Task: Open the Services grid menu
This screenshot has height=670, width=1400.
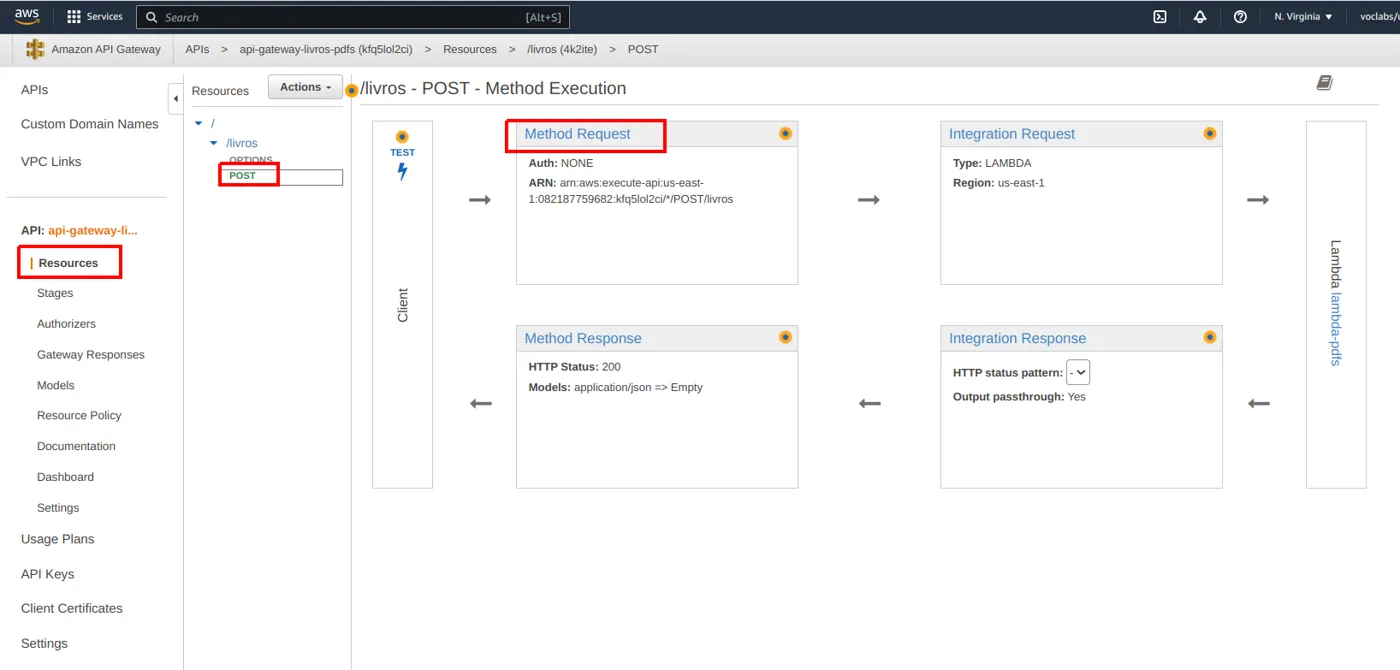Action: tap(95, 17)
